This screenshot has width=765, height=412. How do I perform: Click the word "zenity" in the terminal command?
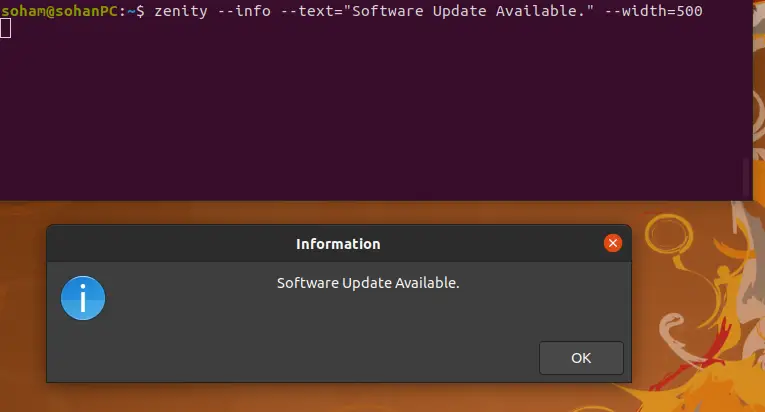[181, 11]
